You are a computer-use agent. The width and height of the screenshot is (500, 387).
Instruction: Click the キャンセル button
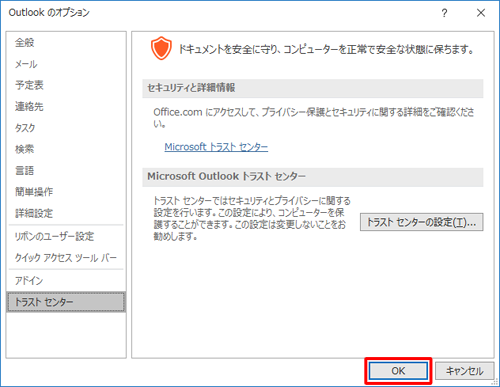(x=465, y=371)
